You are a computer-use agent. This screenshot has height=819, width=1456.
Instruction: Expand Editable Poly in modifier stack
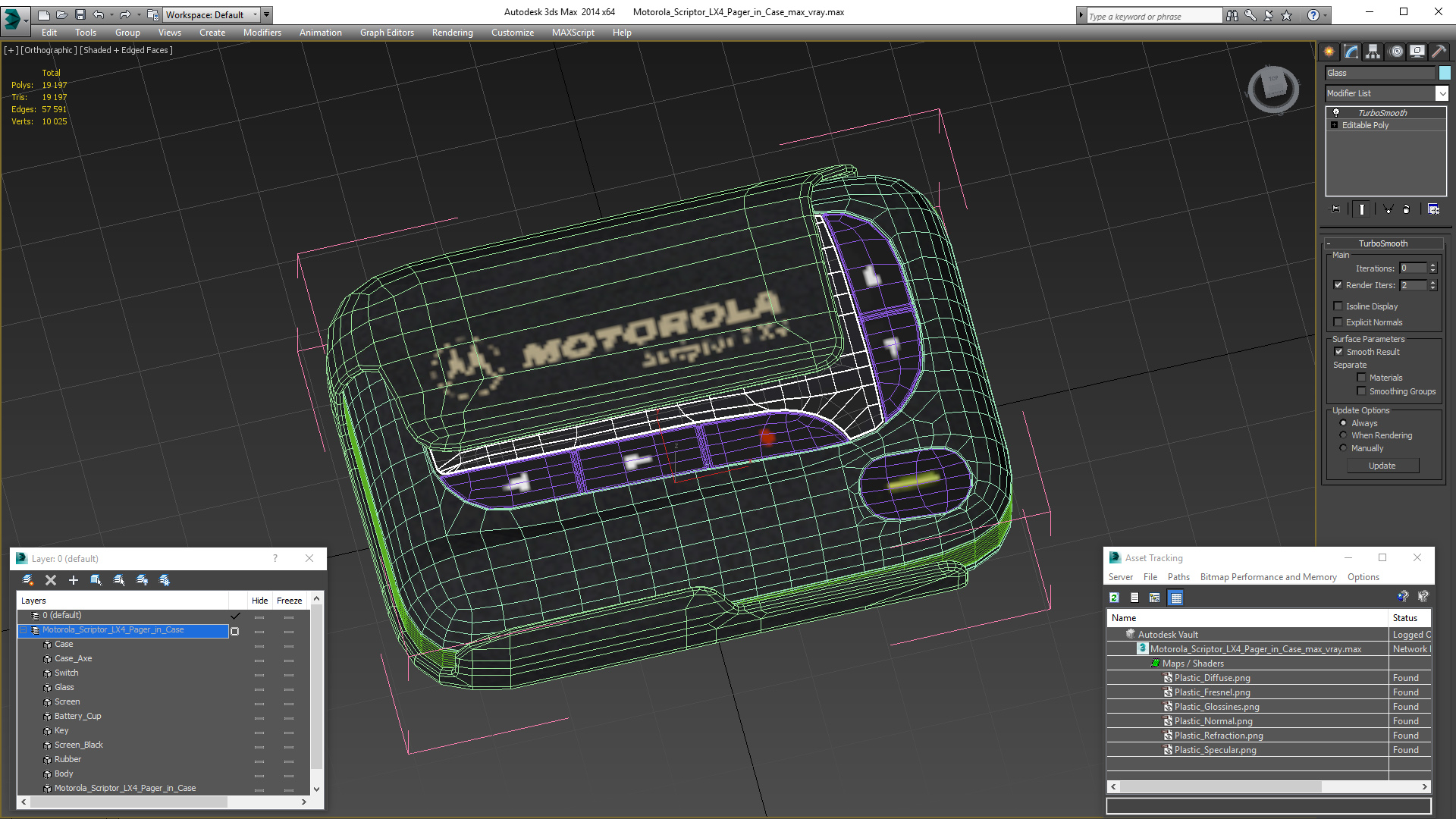point(1335,125)
